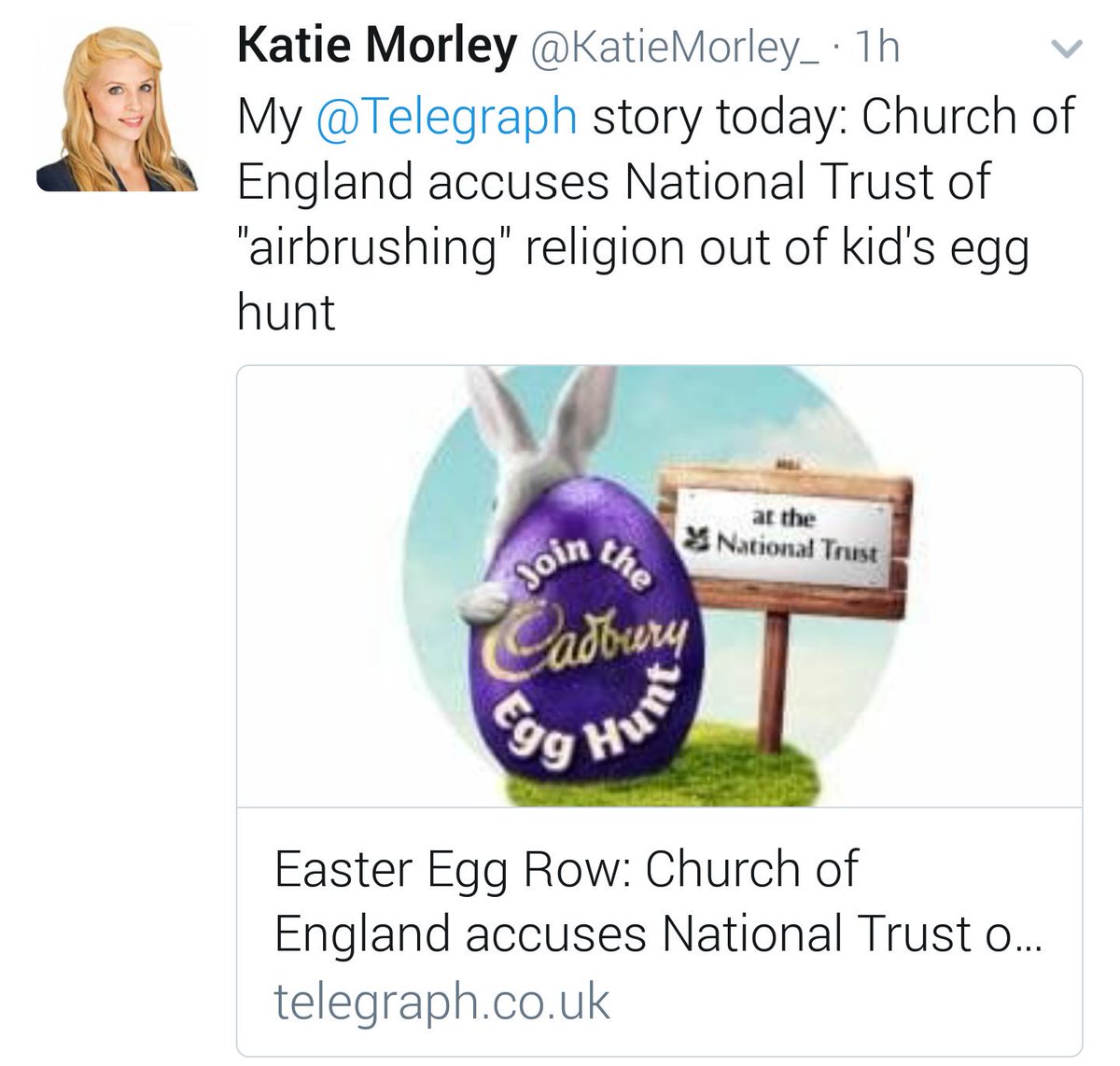The width and height of the screenshot is (1120, 1066).
Task: Open the "Easter Egg Row" article headline
Action: [x=565, y=870]
